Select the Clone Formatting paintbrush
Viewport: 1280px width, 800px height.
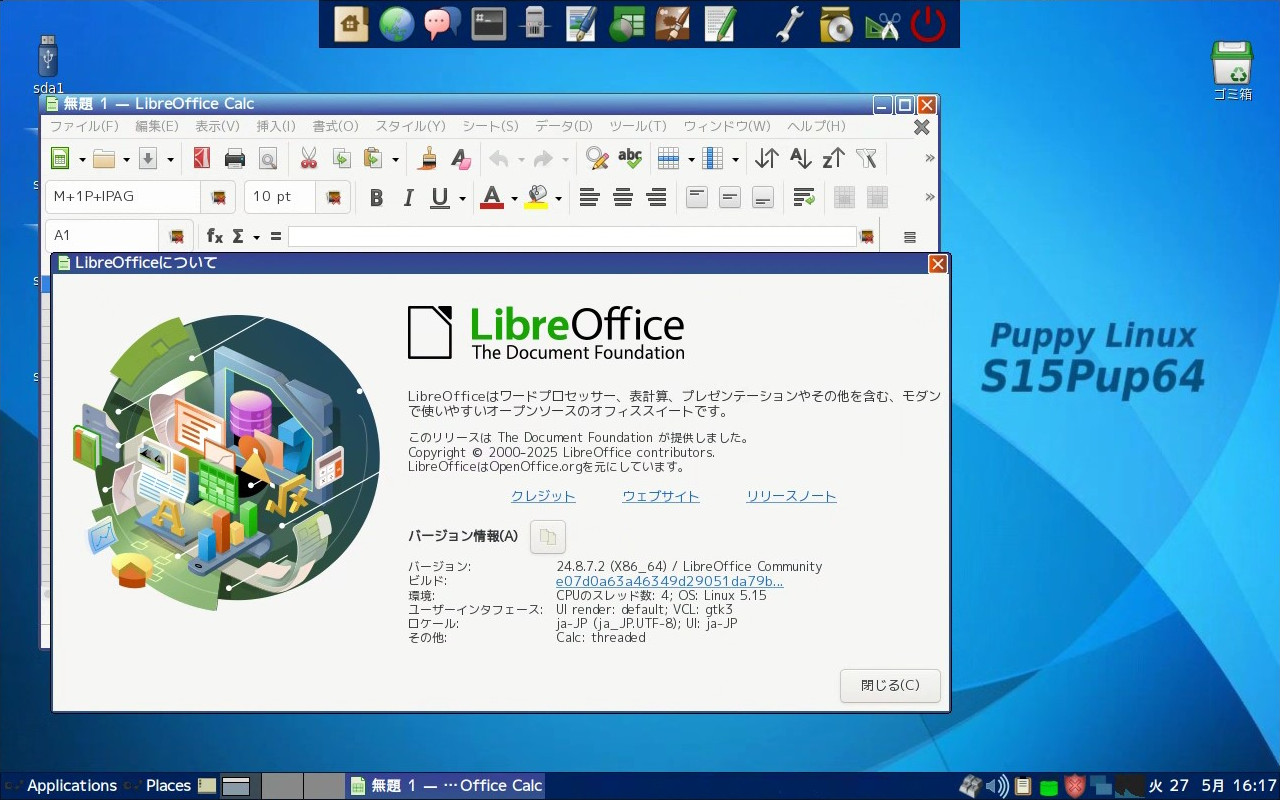coord(428,158)
